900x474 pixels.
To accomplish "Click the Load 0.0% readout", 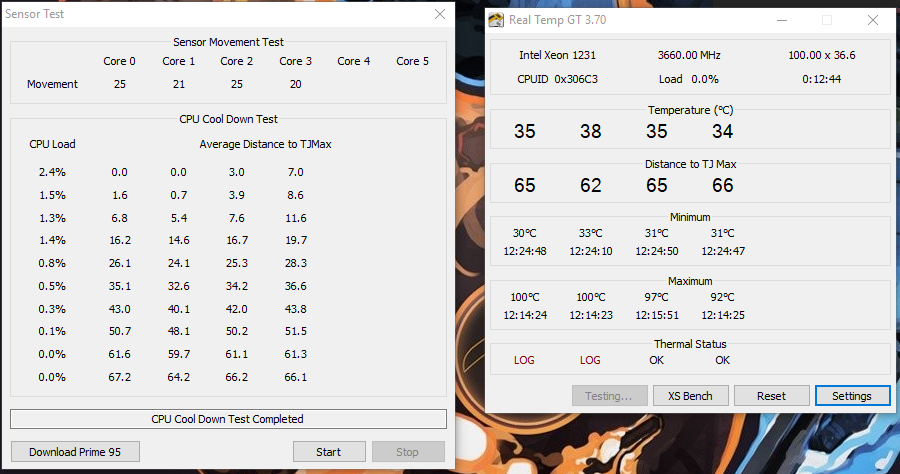I will click(x=689, y=79).
